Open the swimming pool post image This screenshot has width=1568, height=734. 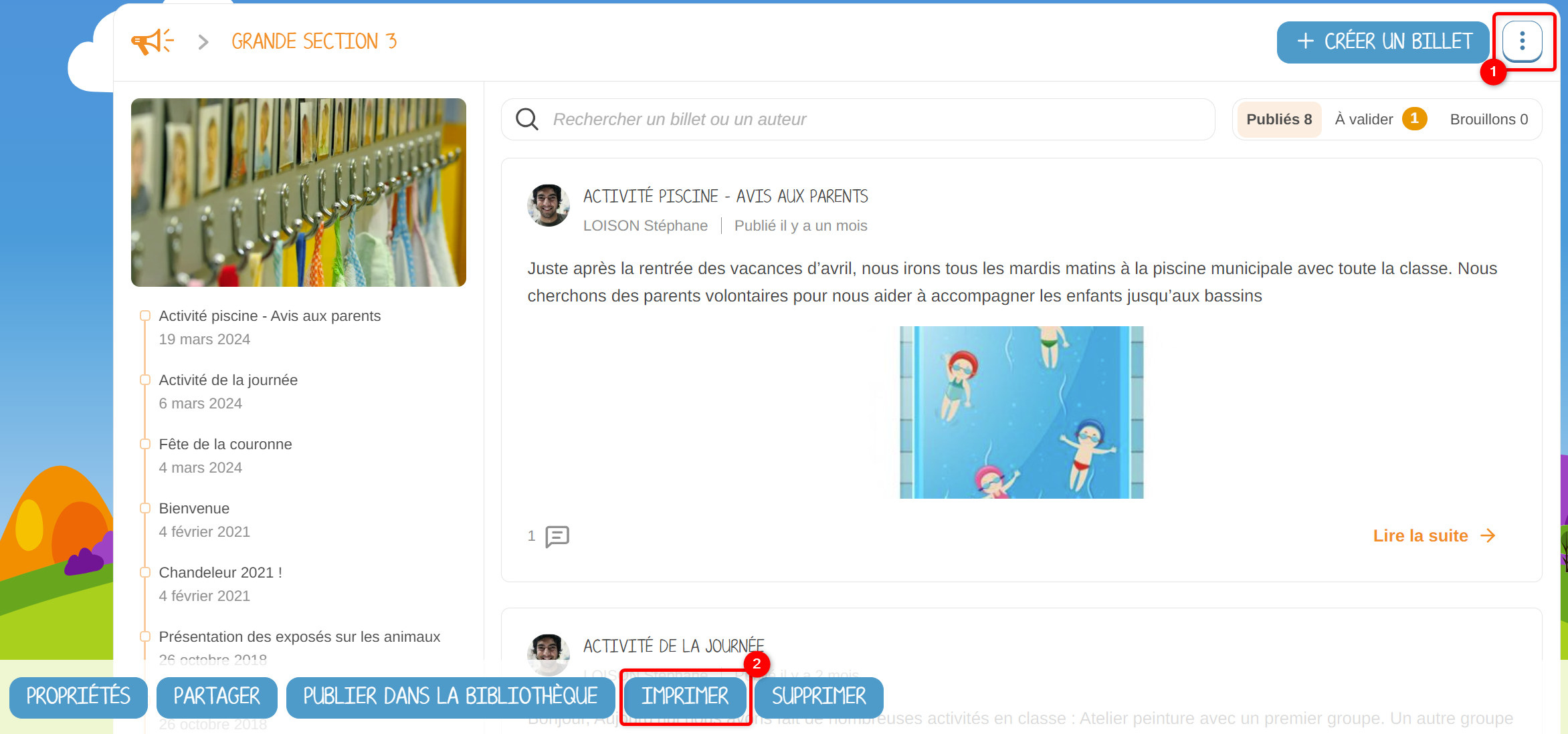point(1021,412)
